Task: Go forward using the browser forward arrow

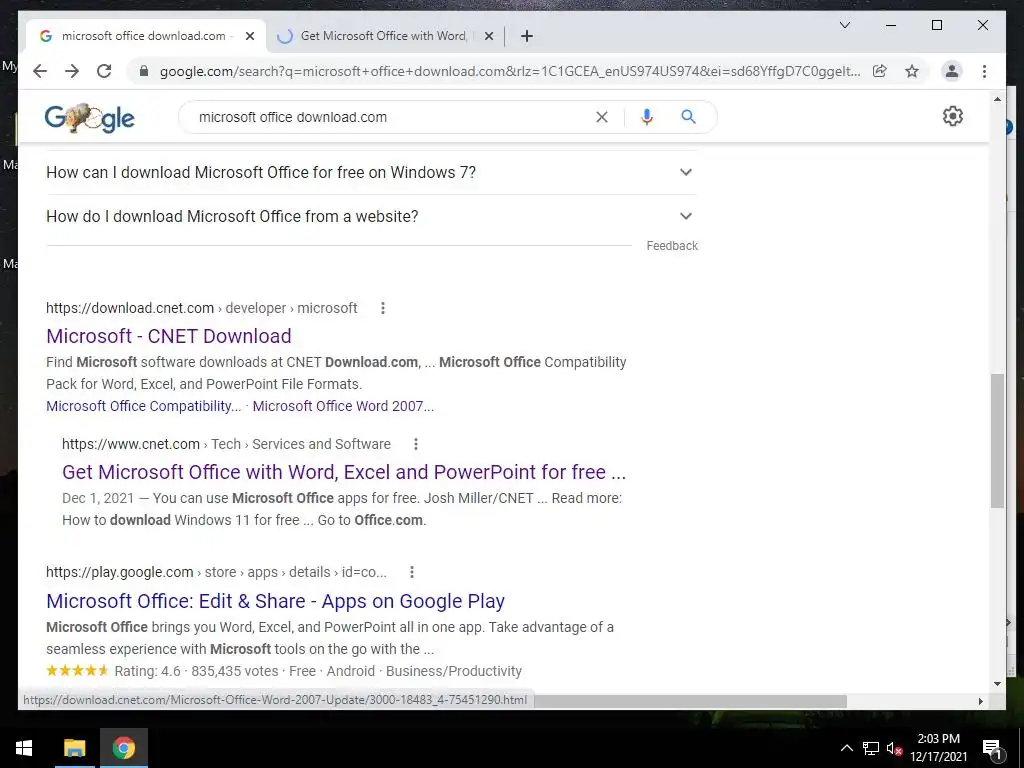Action: point(72,71)
